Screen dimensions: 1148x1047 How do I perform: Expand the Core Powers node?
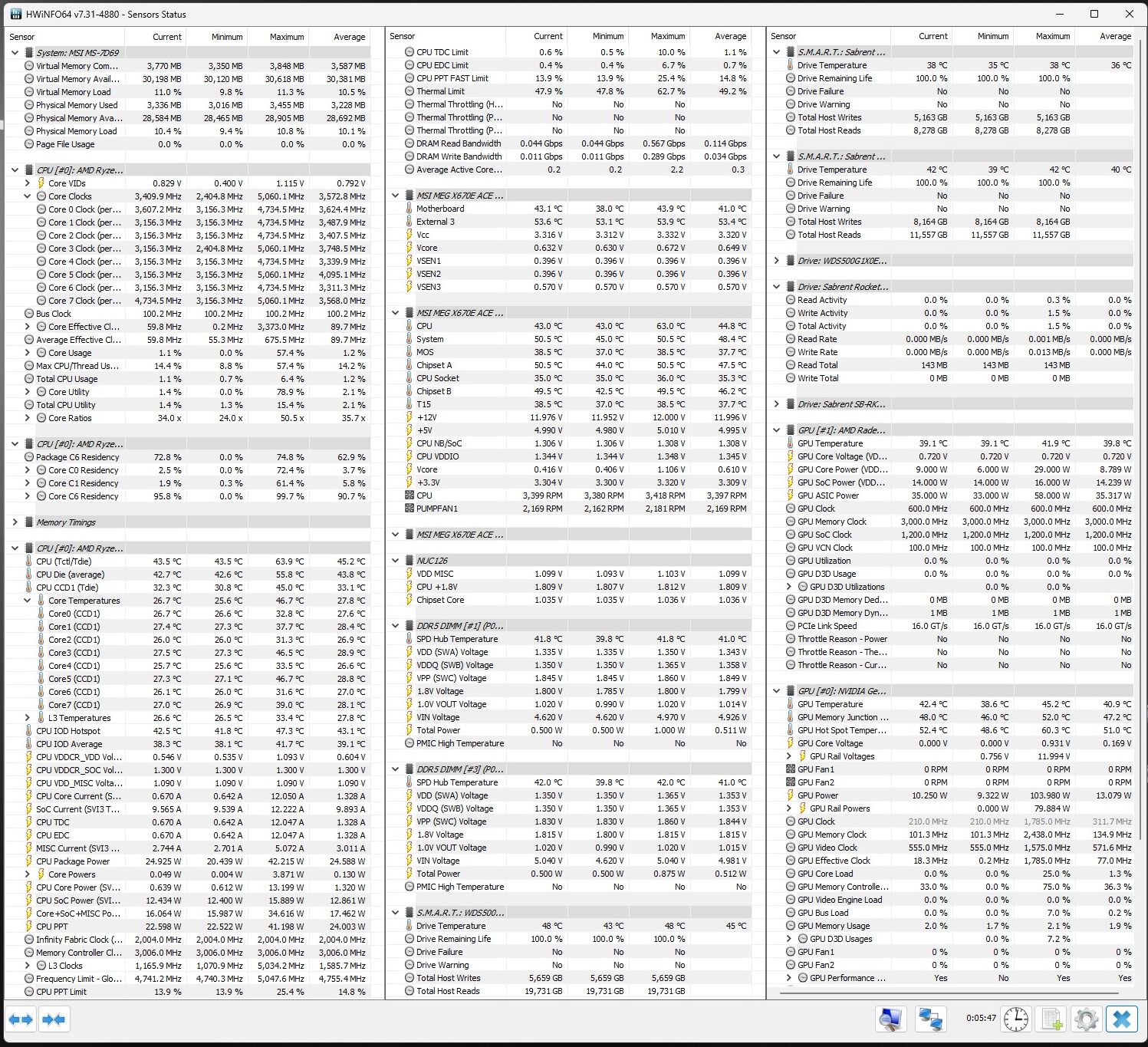[x=27, y=874]
